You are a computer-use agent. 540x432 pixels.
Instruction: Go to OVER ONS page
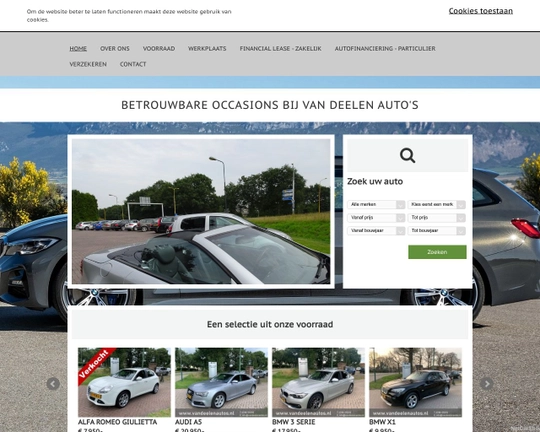115,49
